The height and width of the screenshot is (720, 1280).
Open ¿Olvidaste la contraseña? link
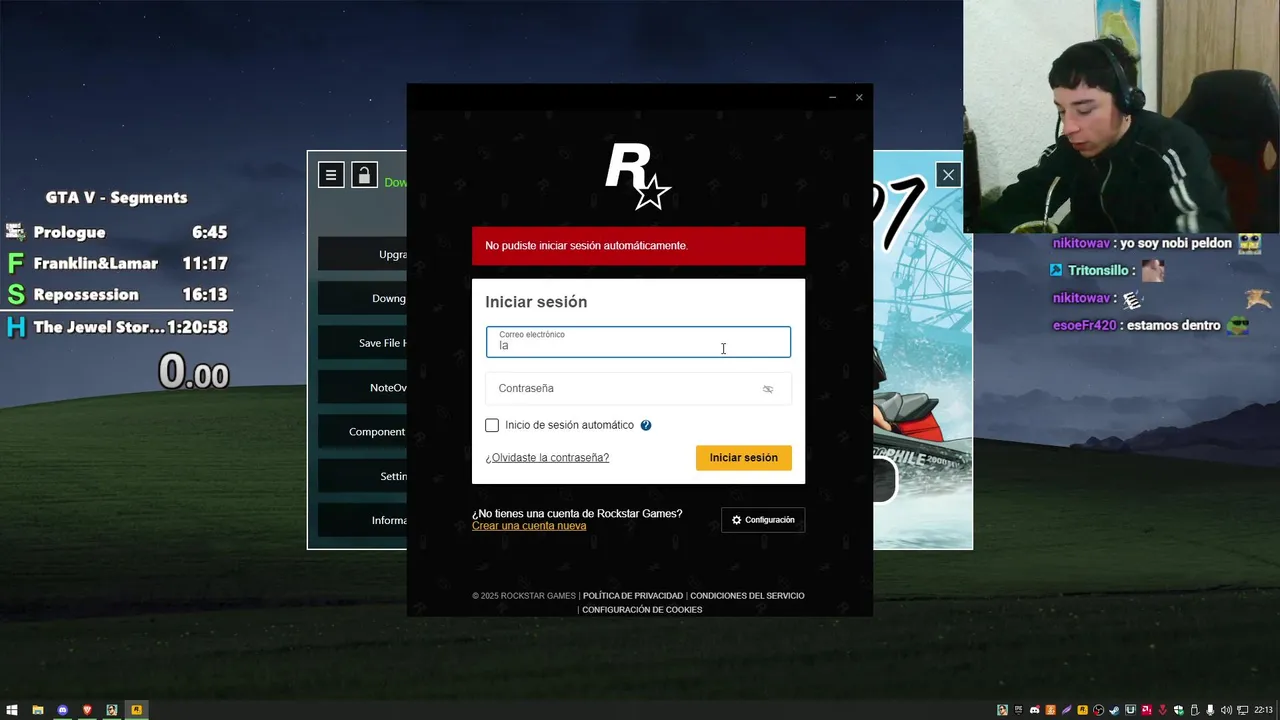pyautogui.click(x=547, y=458)
